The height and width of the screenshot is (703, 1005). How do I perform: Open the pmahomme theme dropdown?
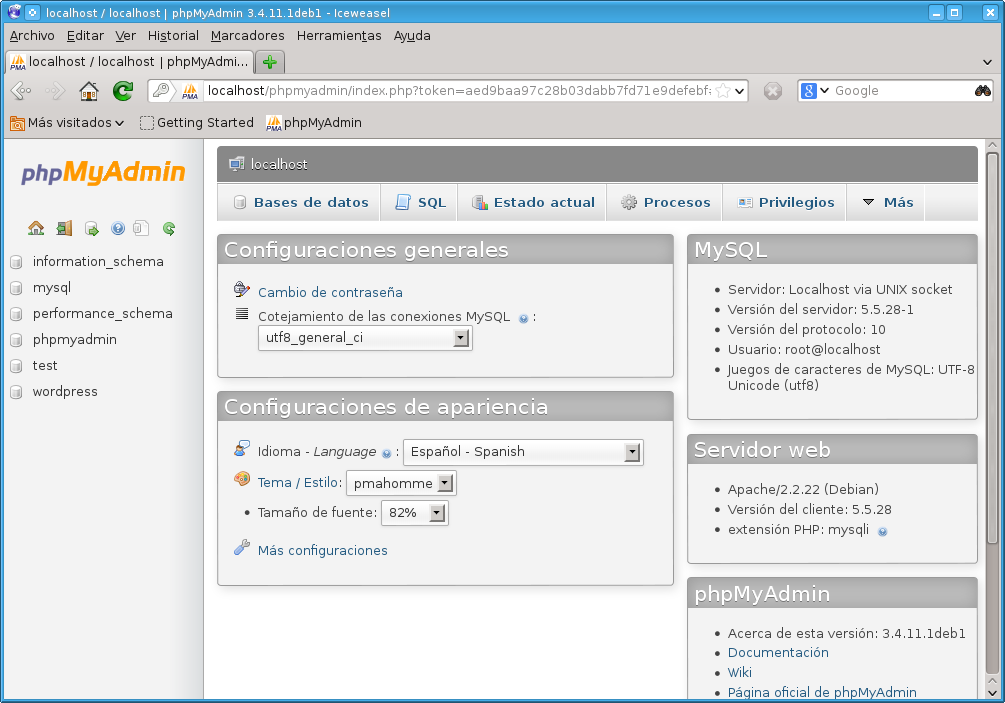pyautogui.click(x=401, y=483)
